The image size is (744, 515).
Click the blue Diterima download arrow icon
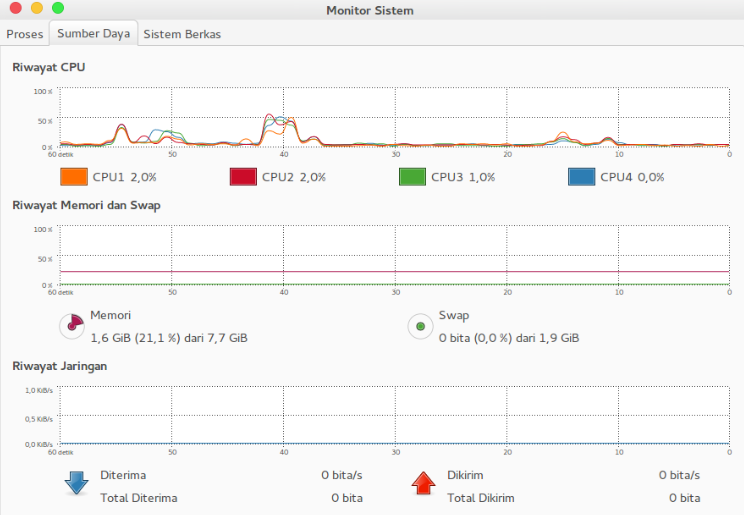tap(76, 483)
